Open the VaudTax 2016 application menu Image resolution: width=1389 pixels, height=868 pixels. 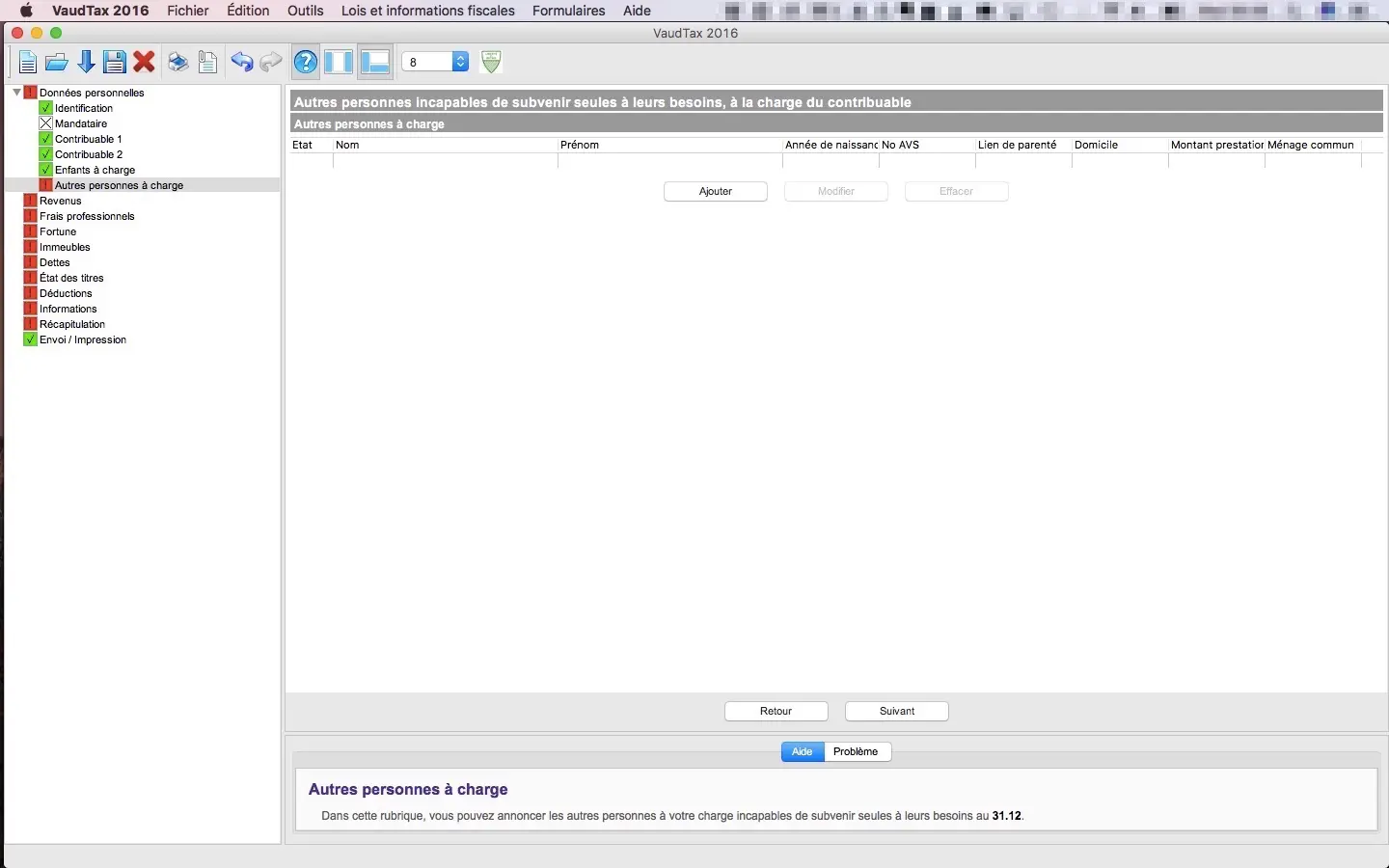click(100, 11)
